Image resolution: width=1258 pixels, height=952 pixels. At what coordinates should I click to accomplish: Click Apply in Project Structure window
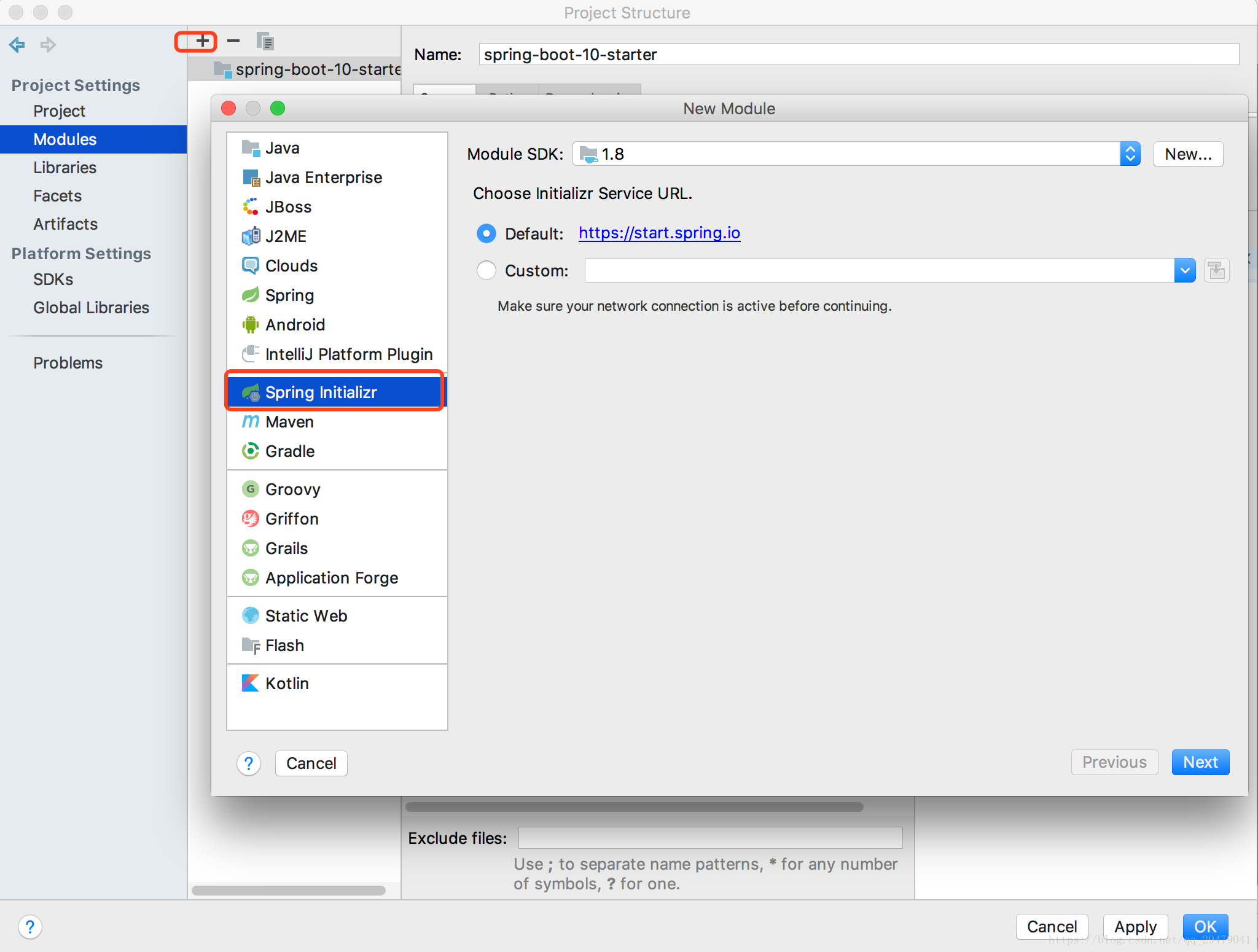point(1135,927)
